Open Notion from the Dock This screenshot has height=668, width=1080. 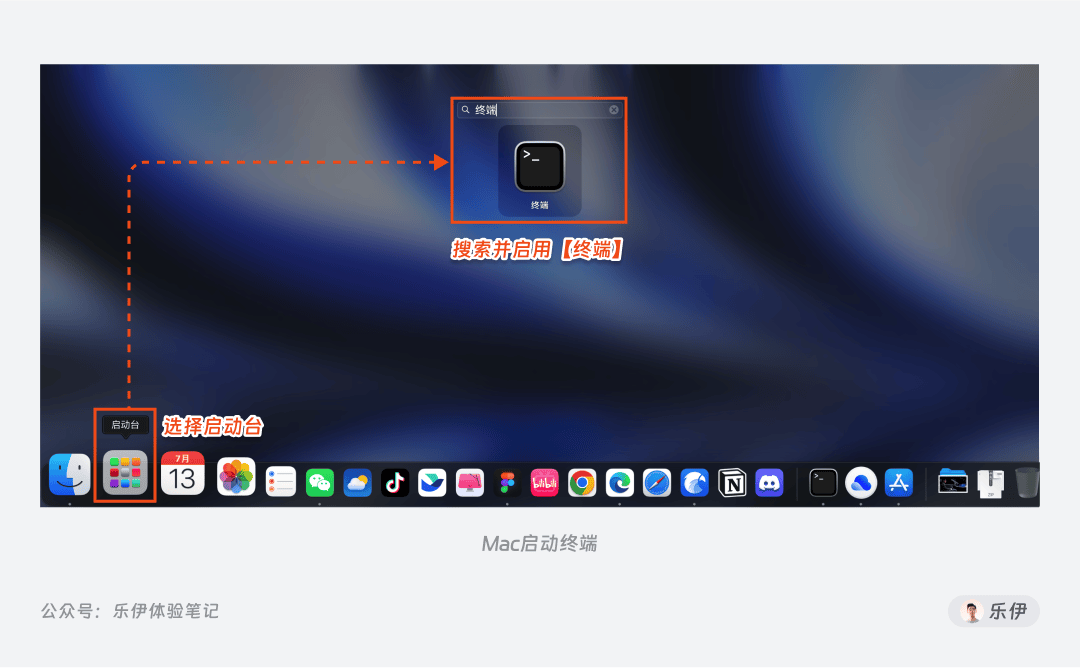[732, 483]
